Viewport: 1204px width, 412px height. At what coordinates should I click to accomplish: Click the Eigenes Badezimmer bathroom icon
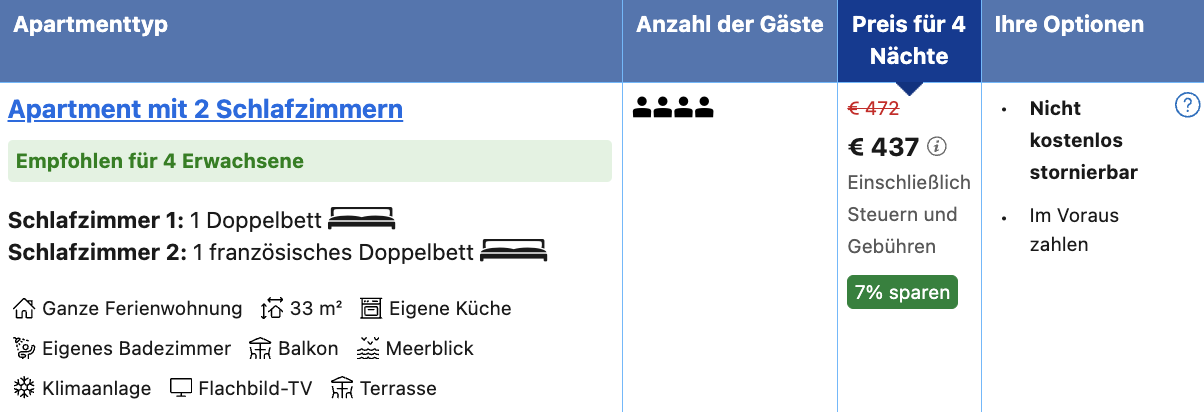coord(24,348)
